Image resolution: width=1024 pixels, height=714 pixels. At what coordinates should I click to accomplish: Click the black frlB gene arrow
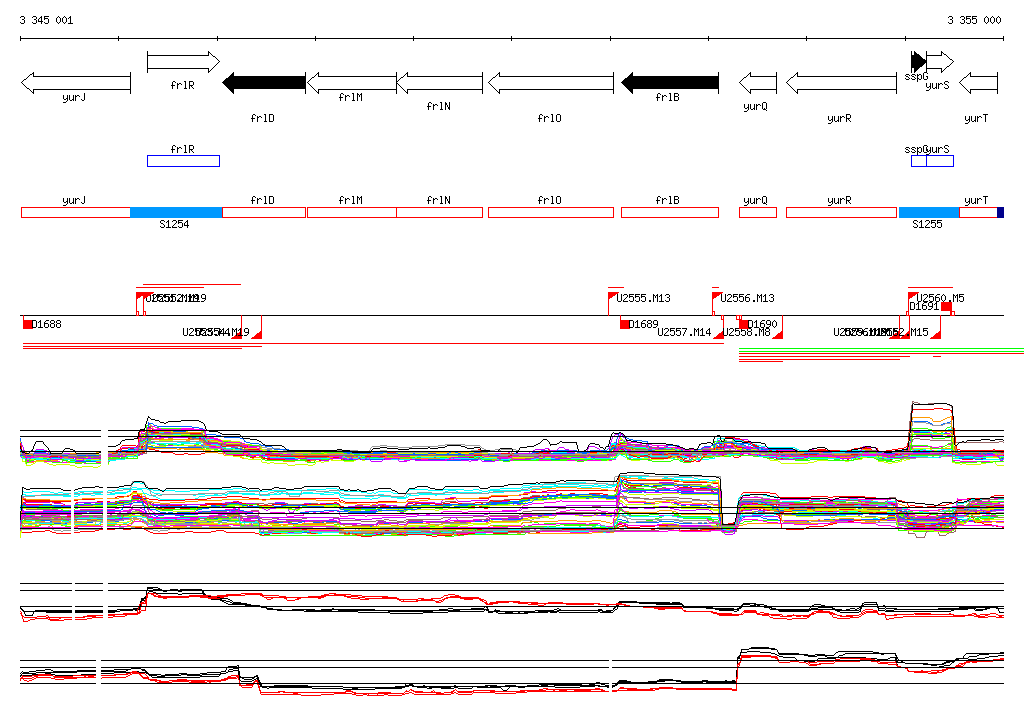669,83
